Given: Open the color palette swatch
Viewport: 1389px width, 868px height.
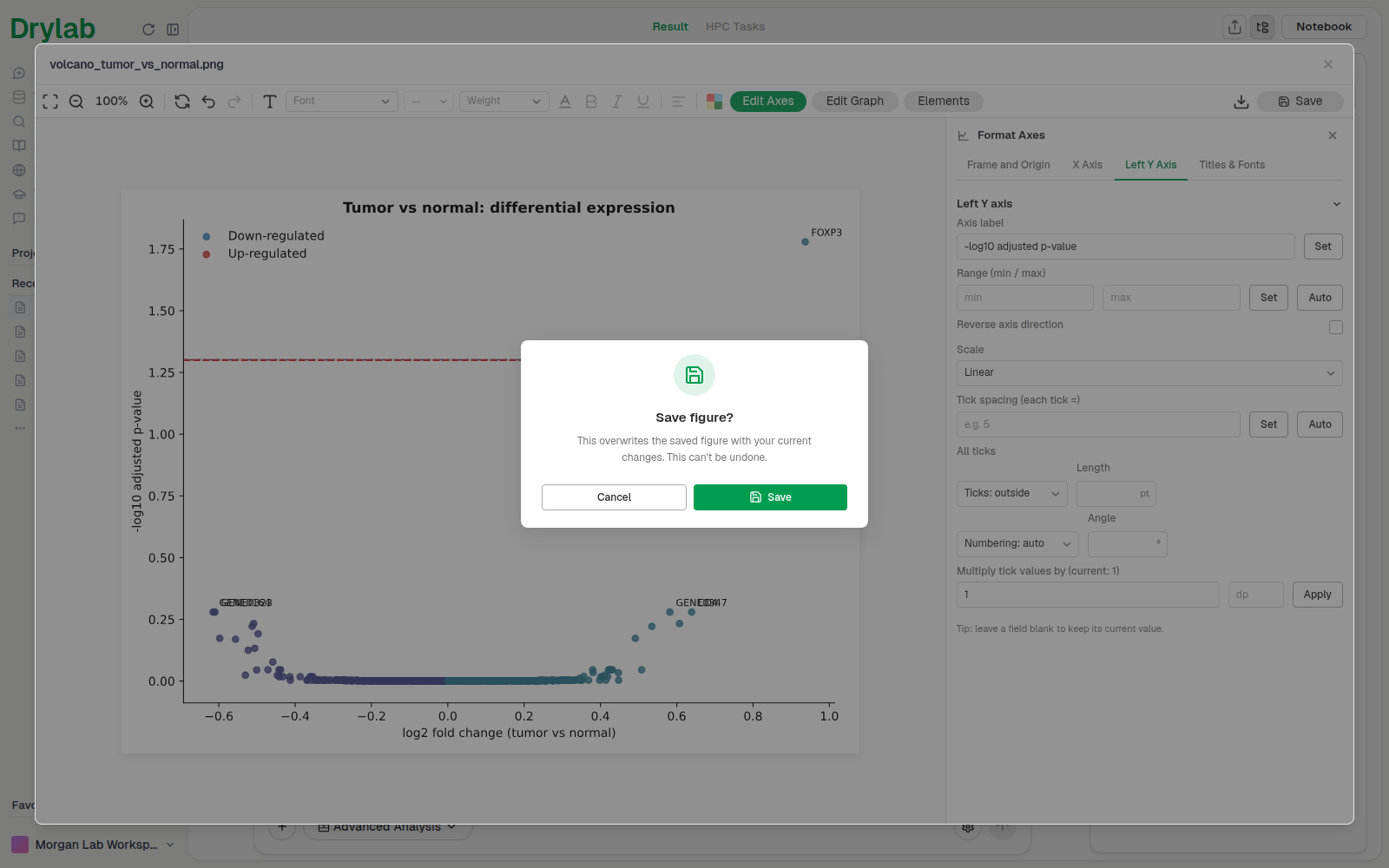Looking at the screenshot, I should click(x=714, y=102).
